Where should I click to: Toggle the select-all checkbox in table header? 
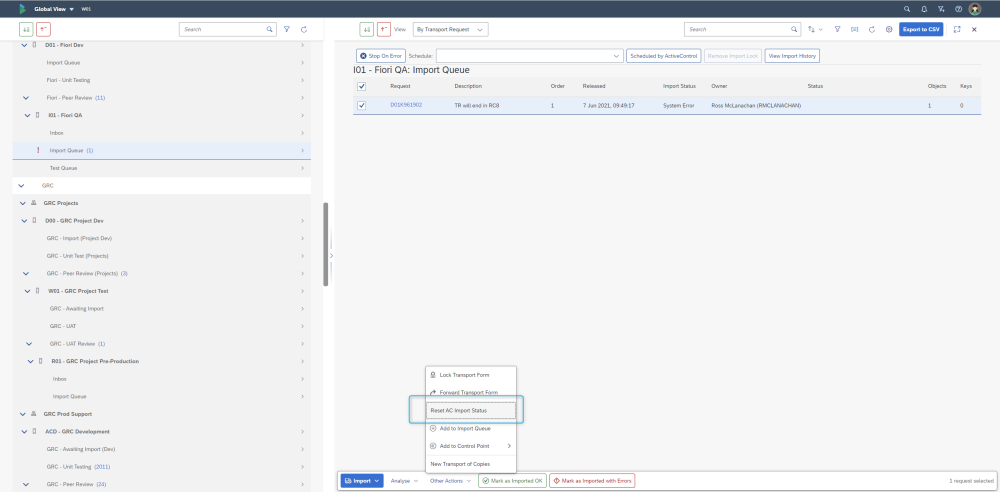[x=362, y=86]
